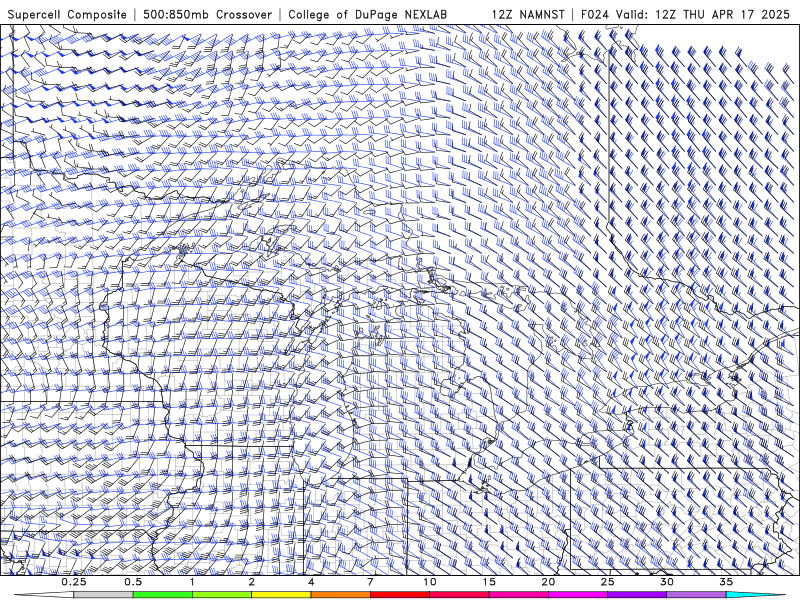The width and height of the screenshot is (800, 600).
Task: Click the "500:850mb Crossover" header label
Action: (207, 14)
